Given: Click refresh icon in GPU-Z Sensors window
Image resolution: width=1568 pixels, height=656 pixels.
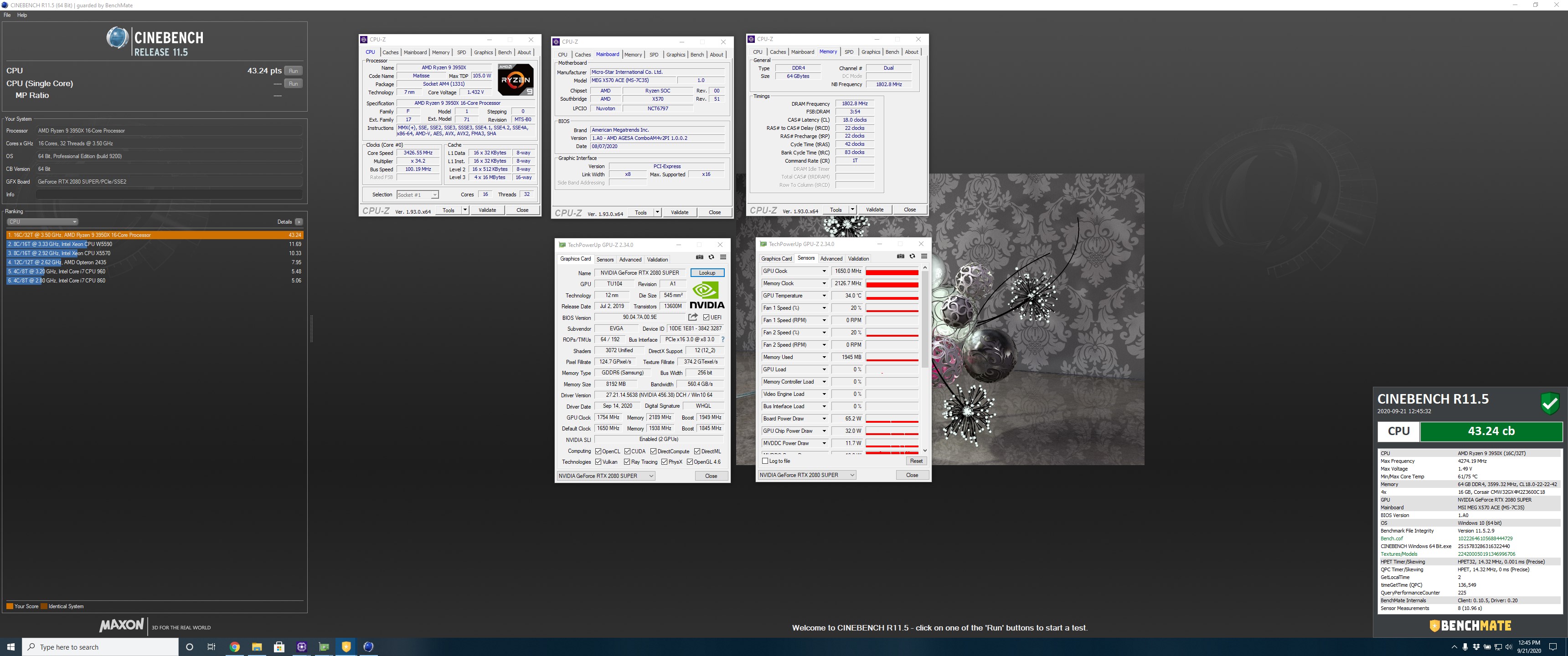Looking at the screenshot, I should 912,256.
